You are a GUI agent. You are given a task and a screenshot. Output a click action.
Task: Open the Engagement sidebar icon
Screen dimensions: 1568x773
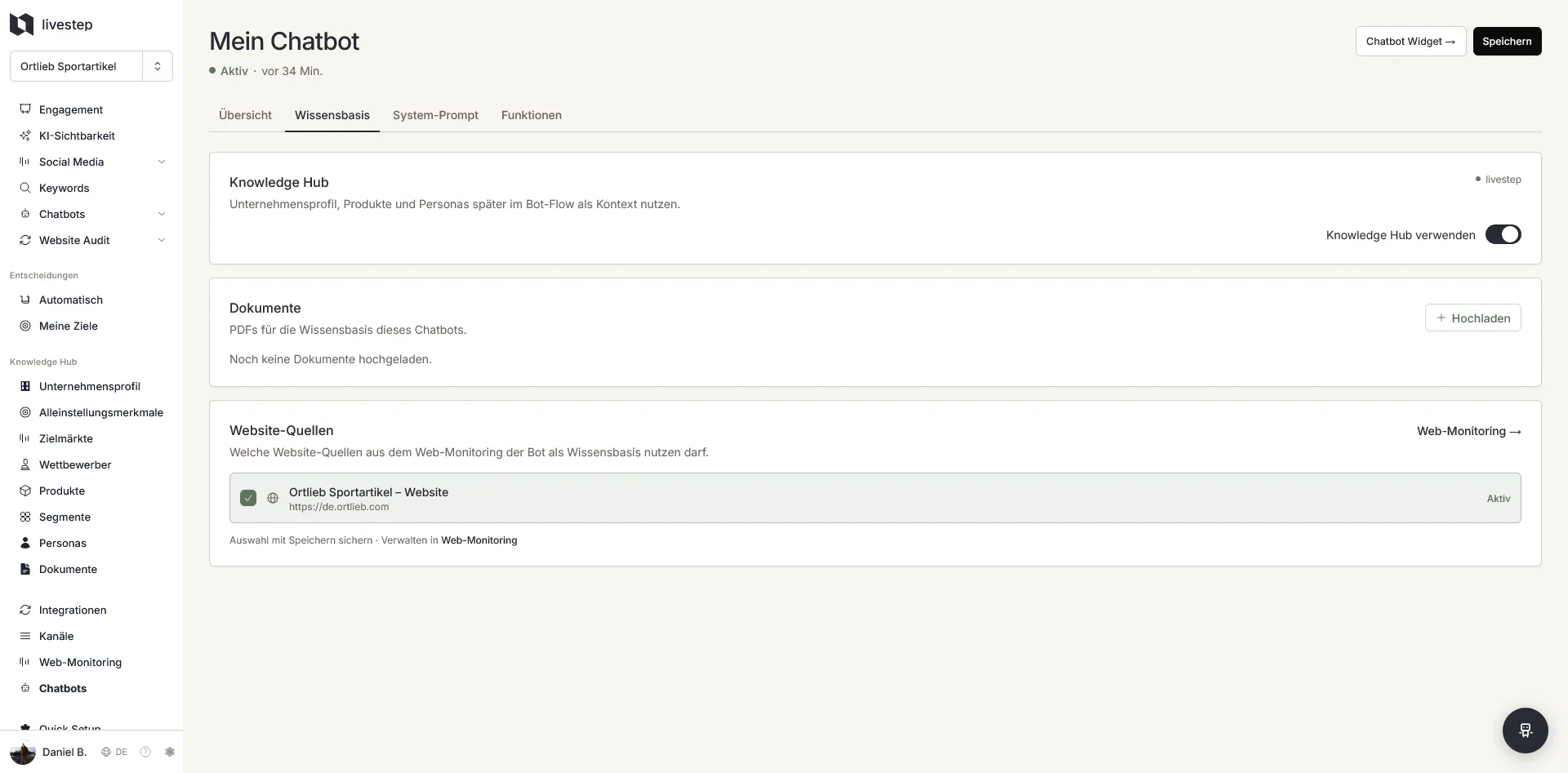tap(25, 109)
